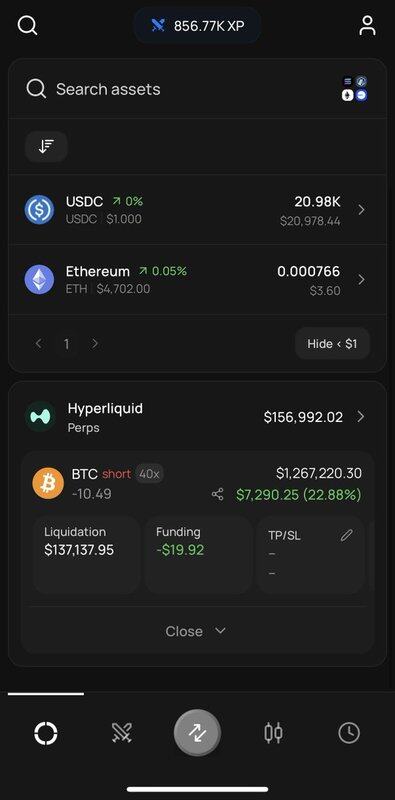Open the network chain selector icons

pos(355,89)
